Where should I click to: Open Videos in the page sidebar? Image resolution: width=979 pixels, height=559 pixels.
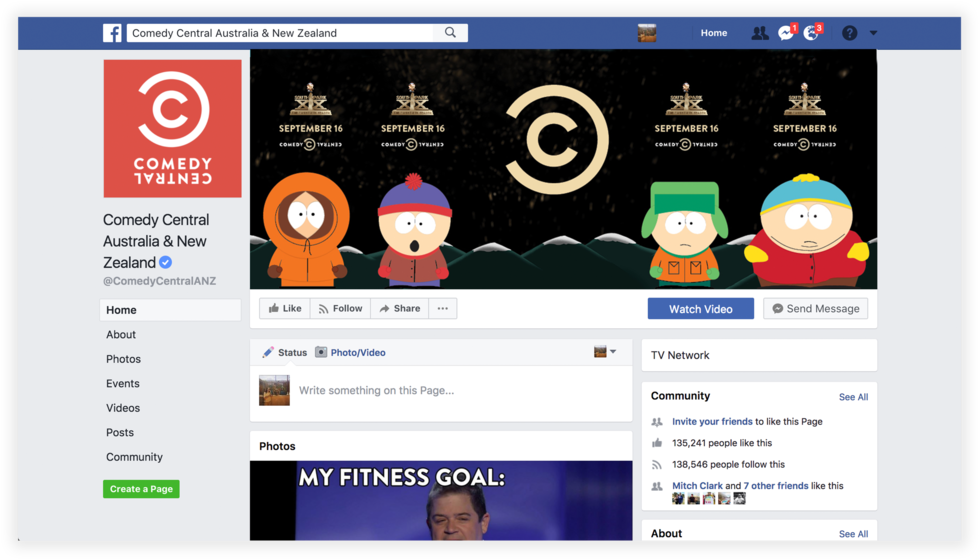tap(122, 408)
